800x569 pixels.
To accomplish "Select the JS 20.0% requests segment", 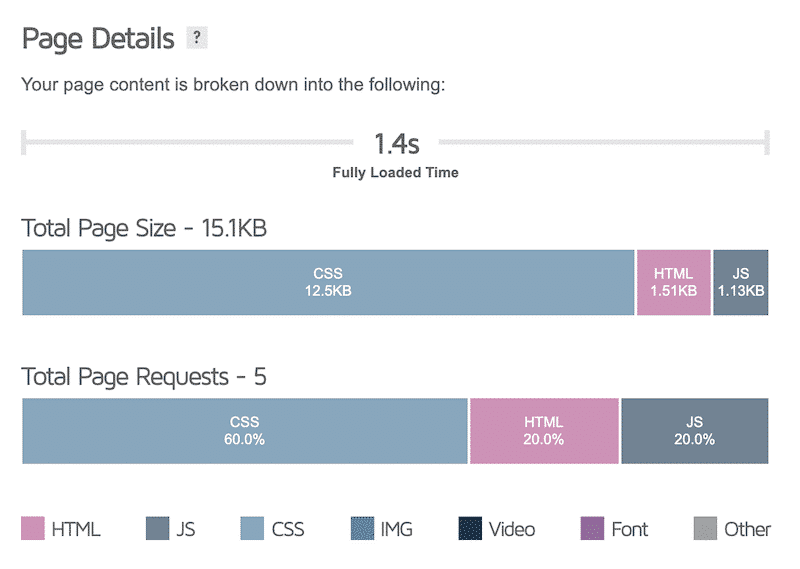I will coord(695,431).
